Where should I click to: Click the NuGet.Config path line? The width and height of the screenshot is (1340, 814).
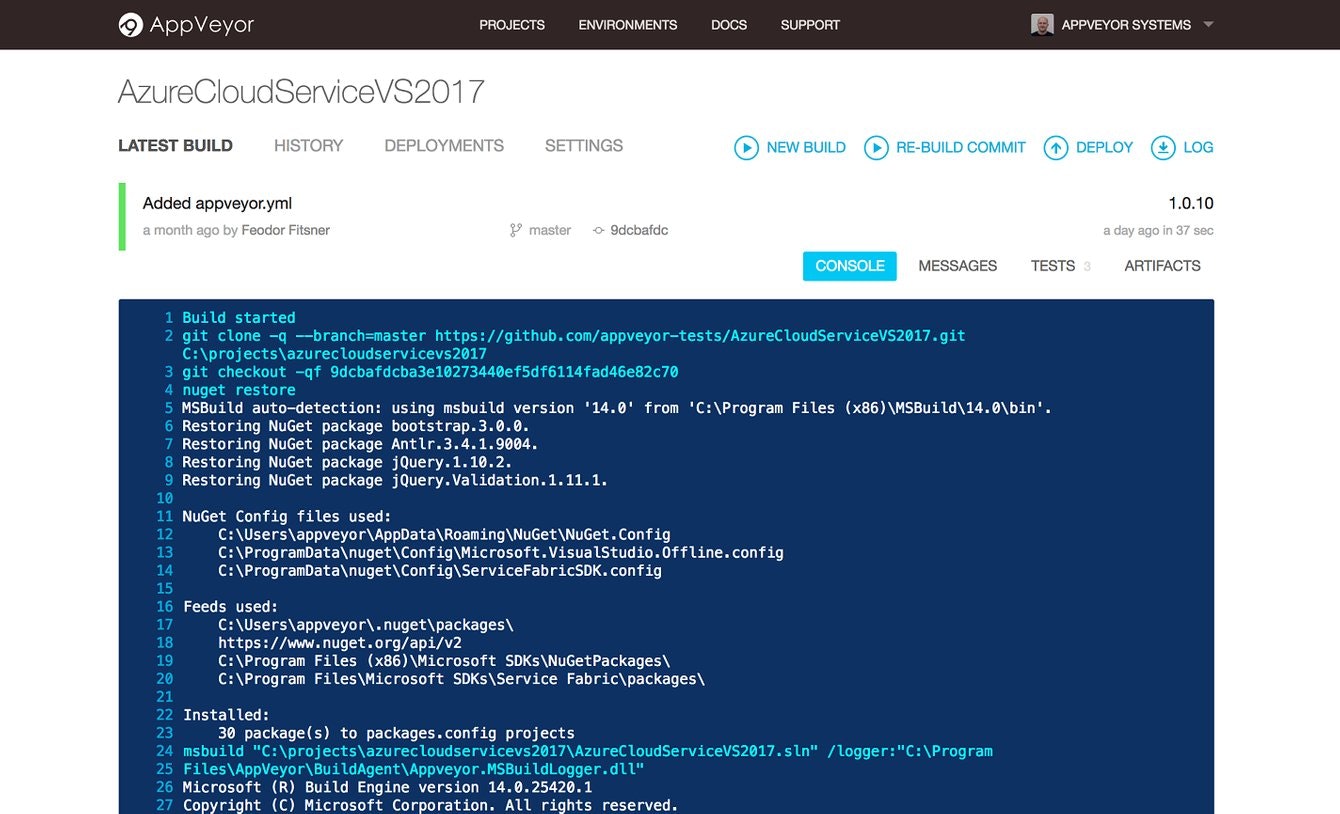[444, 534]
